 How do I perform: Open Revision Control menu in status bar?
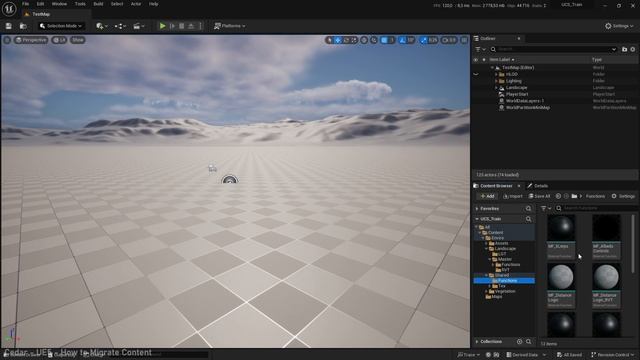click(x=613, y=355)
